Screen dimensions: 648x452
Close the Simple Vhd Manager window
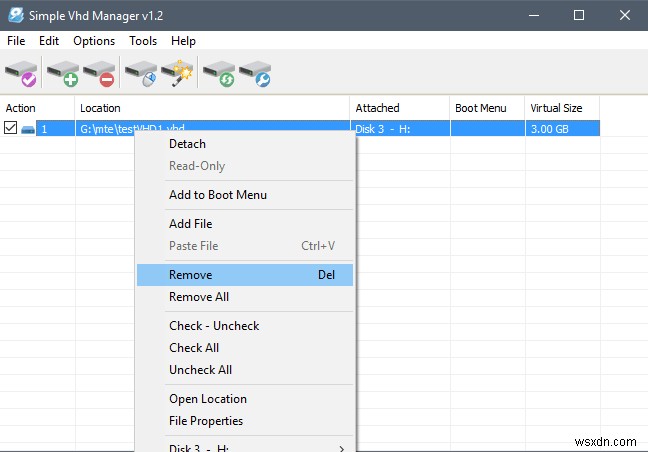point(625,15)
